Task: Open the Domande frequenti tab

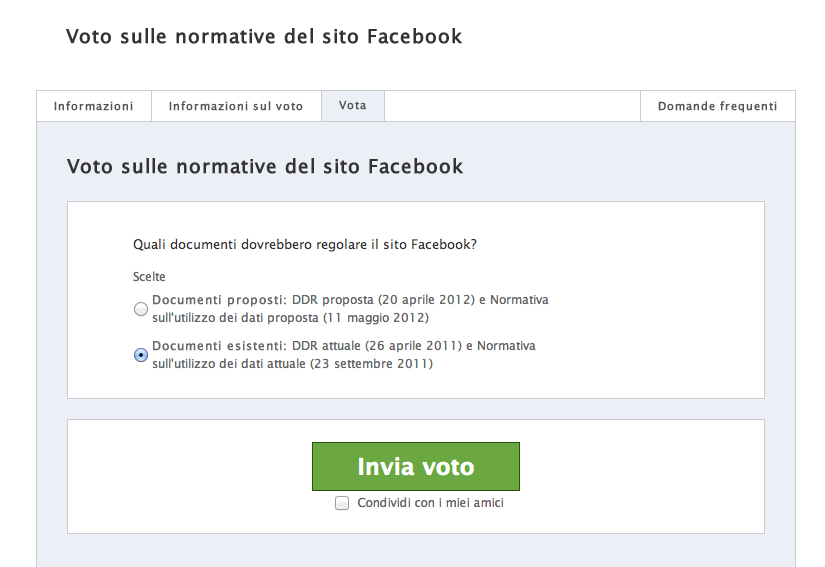Action: click(717, 106)
